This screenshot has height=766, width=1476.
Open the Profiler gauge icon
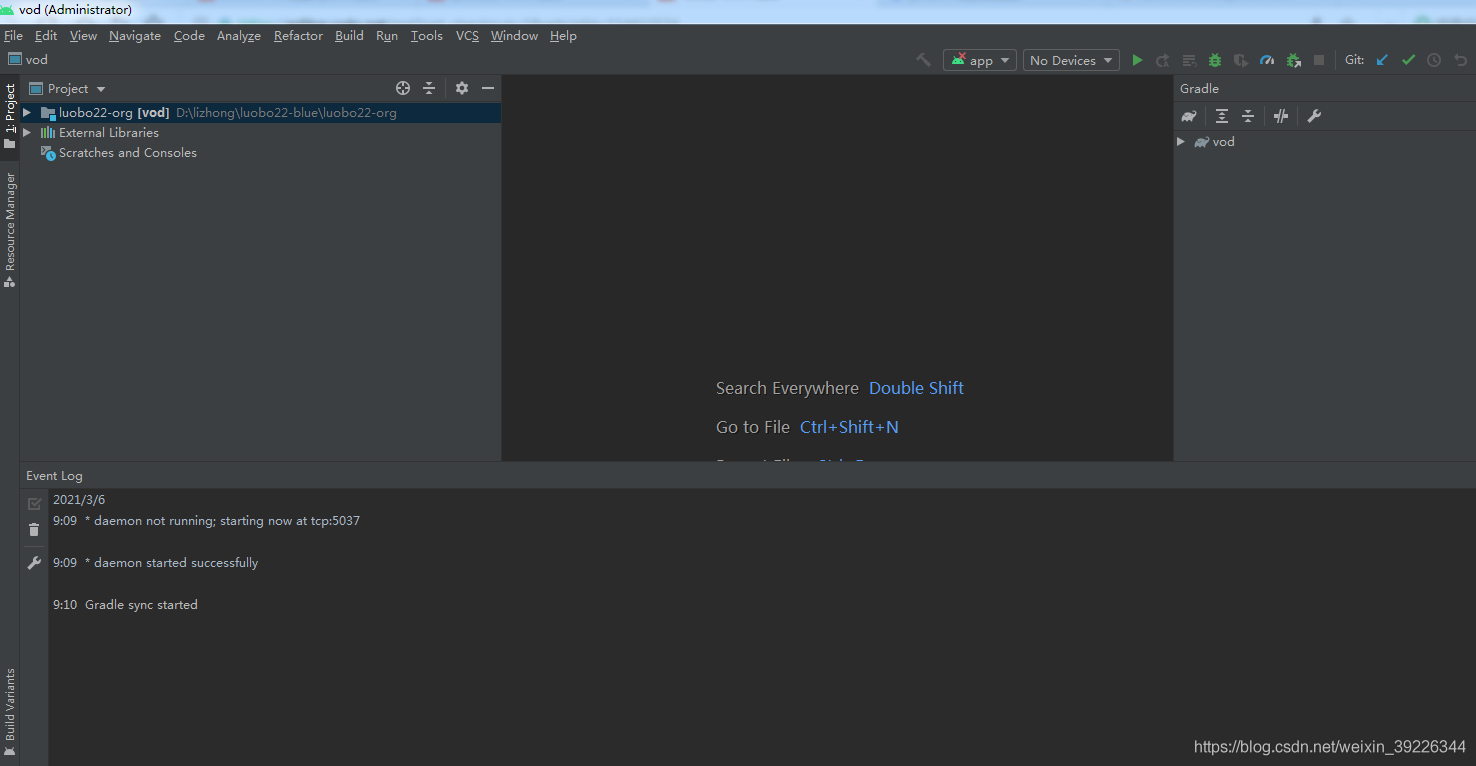(x=1267, y=60)
